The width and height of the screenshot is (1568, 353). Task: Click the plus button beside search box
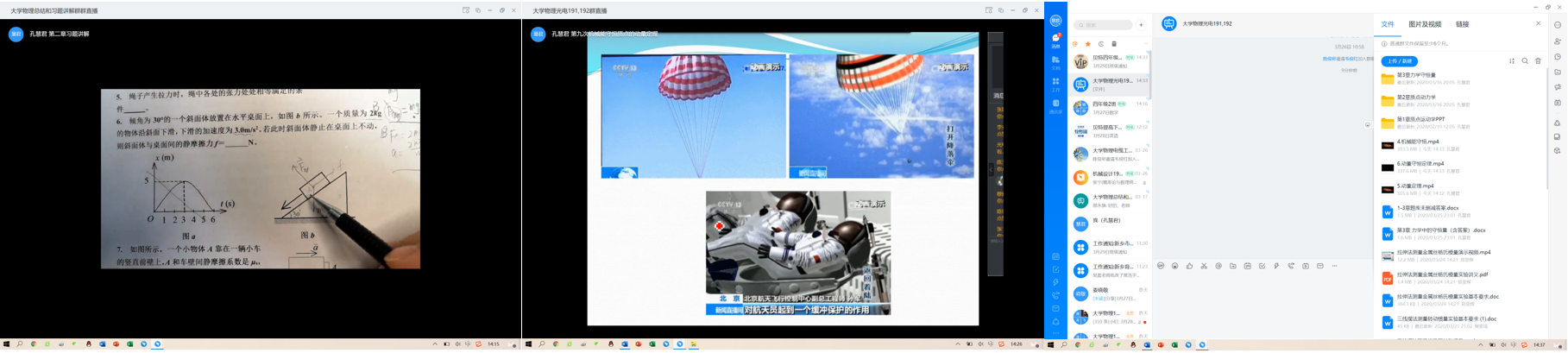(1141, 25)
